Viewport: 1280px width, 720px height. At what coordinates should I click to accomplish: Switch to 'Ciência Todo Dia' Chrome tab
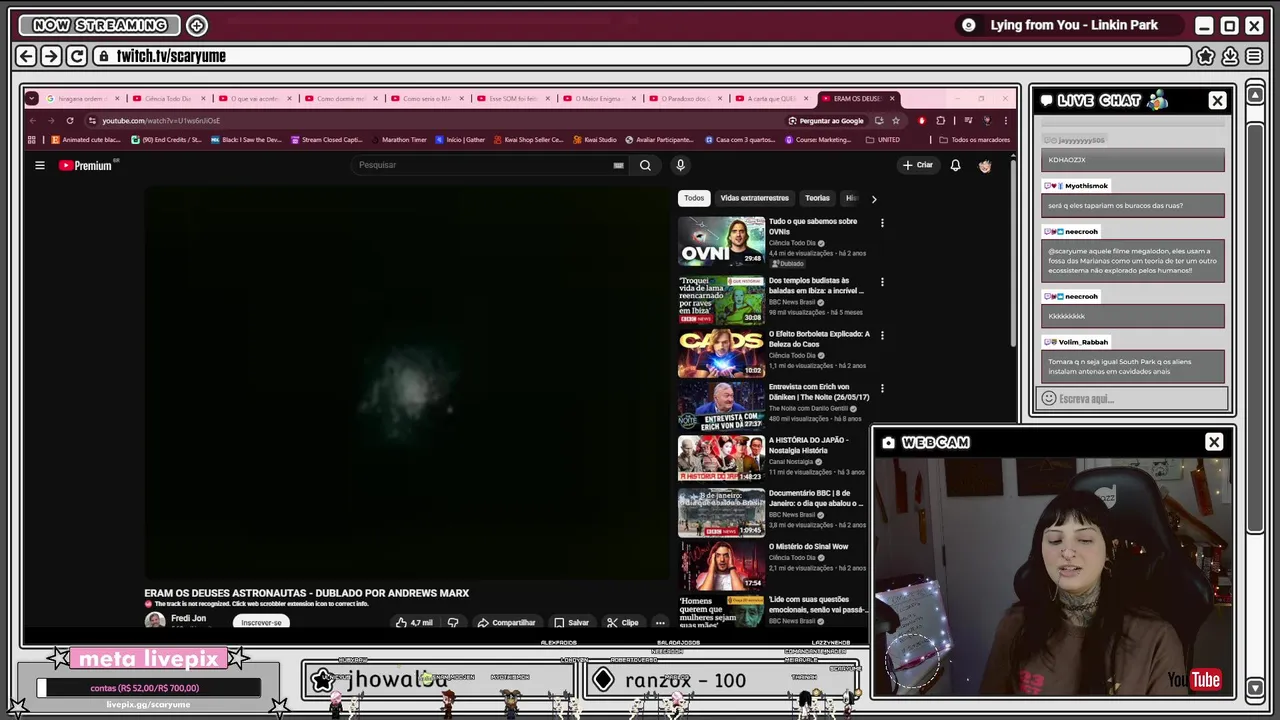click(x=167, y=98)
